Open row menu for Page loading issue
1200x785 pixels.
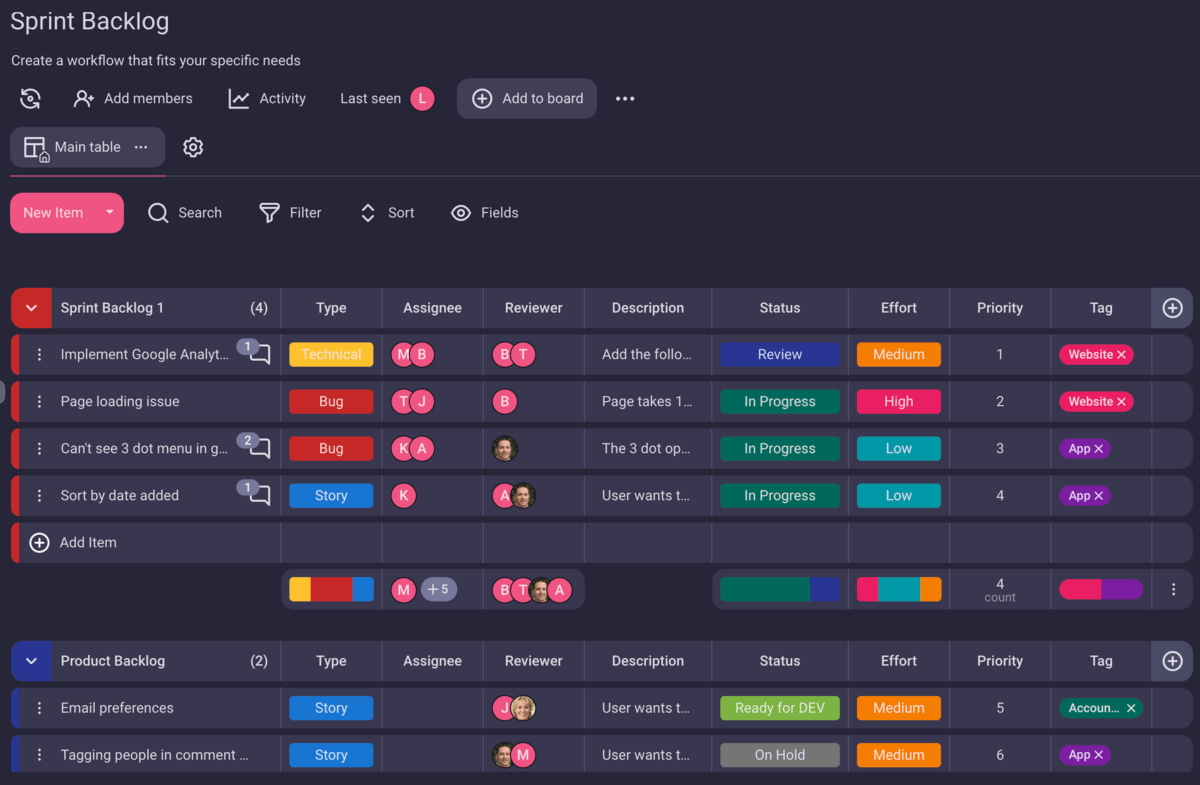coord(40,402)
